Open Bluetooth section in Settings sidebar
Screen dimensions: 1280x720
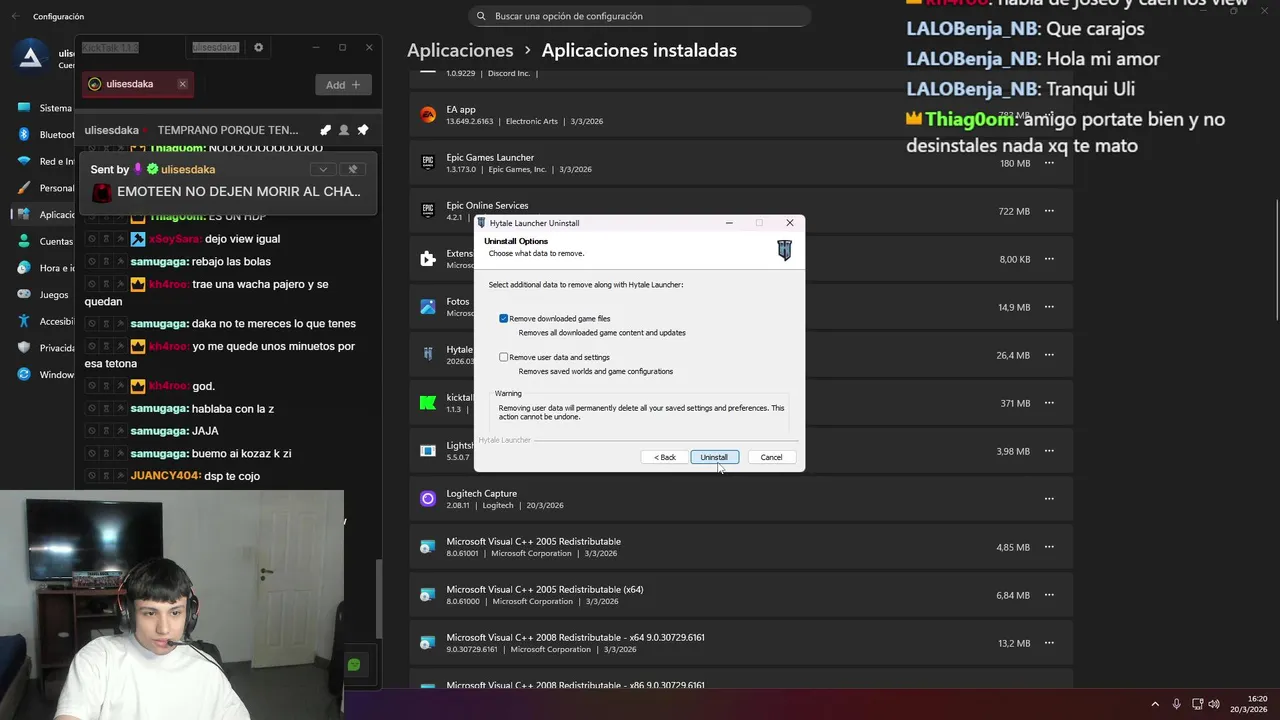pyautogui.click(x=45, y=134)
